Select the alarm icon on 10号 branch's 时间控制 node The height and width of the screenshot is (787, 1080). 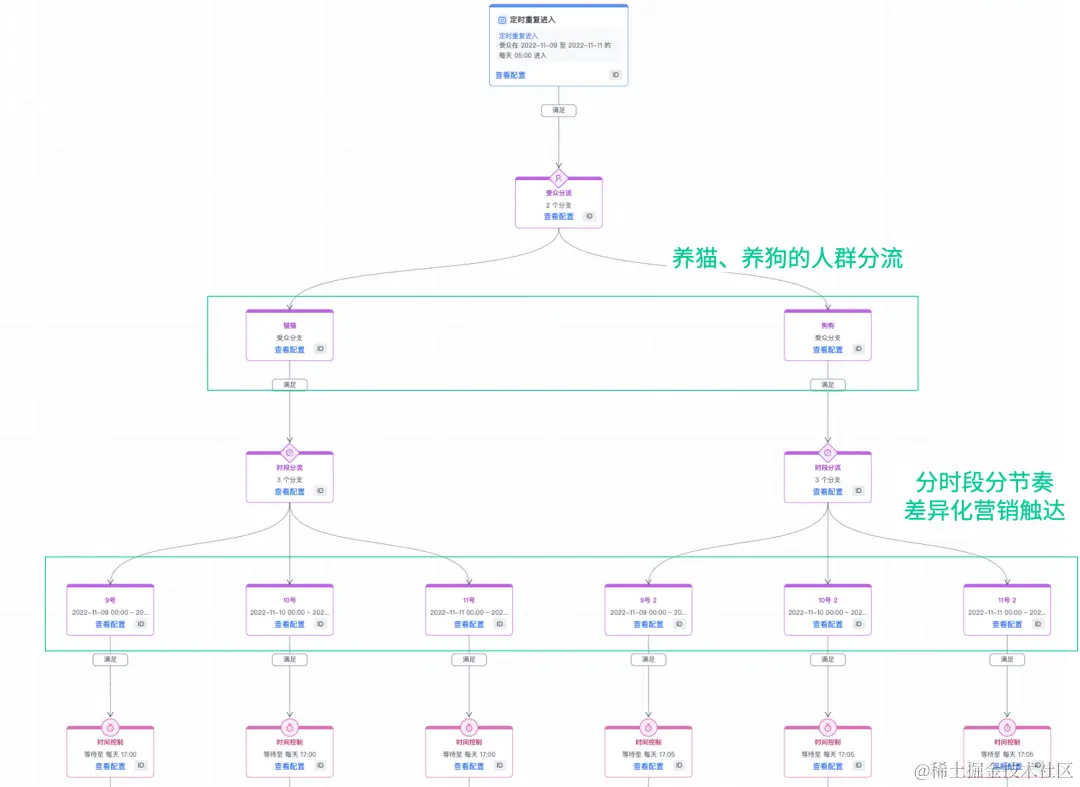(x=289, y=727)
